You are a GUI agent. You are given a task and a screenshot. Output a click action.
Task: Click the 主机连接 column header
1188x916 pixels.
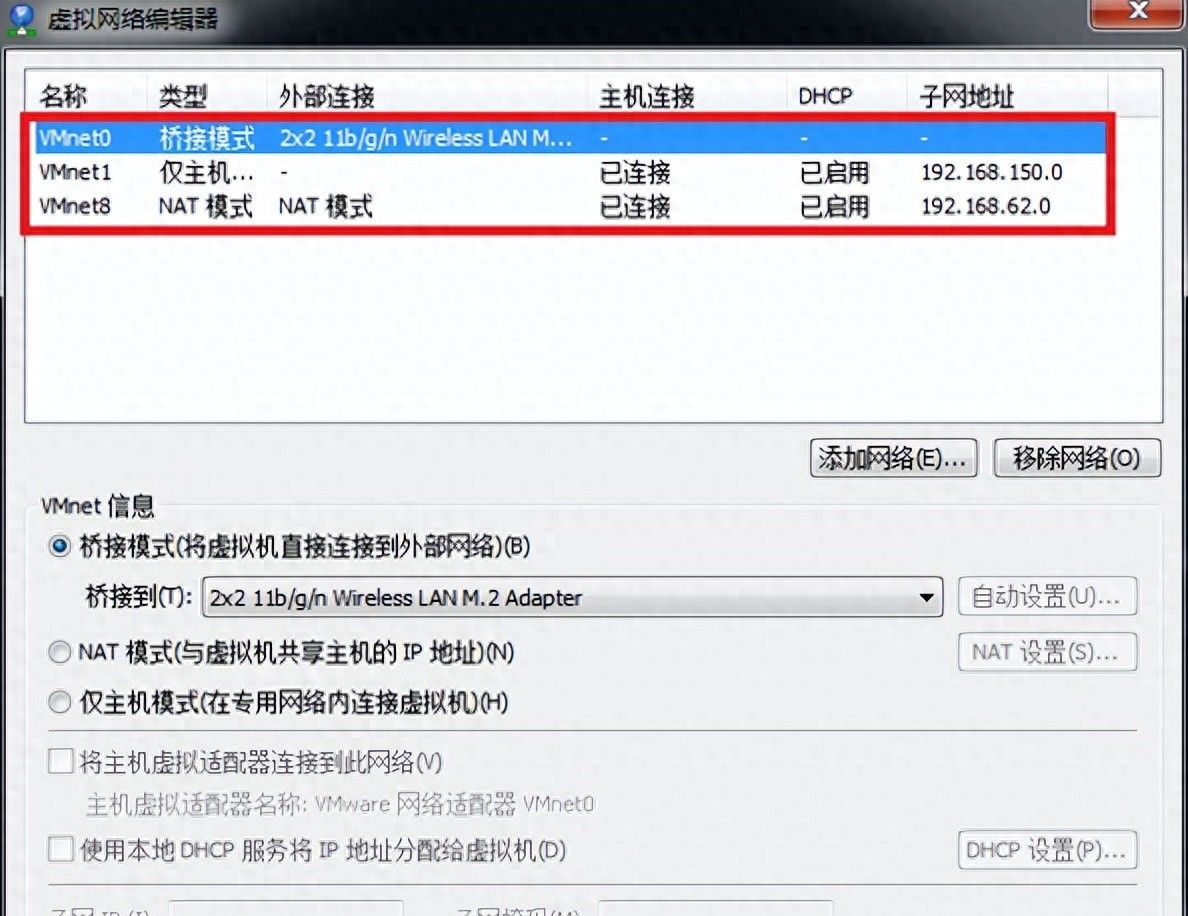[x=687, y=96]
